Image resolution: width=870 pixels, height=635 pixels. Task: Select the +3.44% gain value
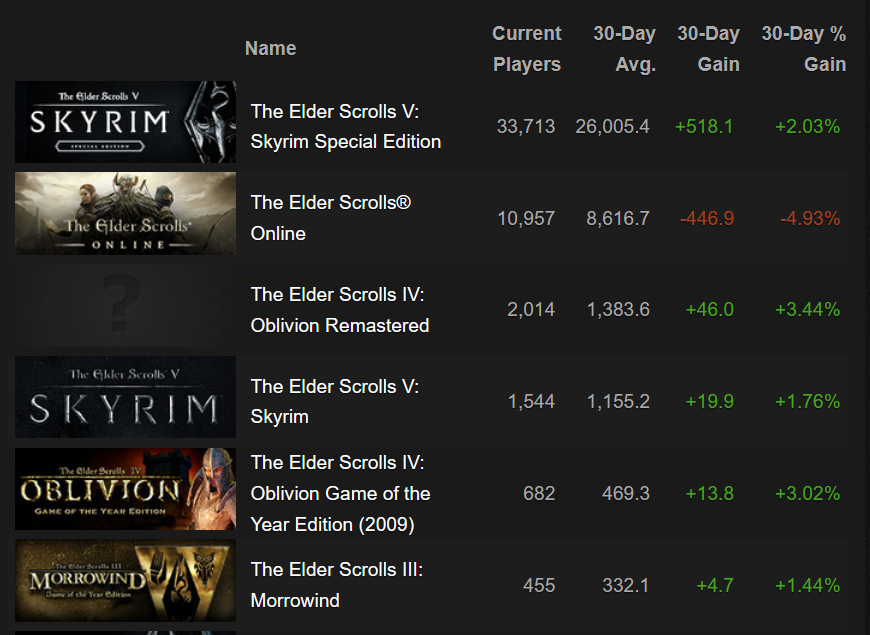coord(807,310)
